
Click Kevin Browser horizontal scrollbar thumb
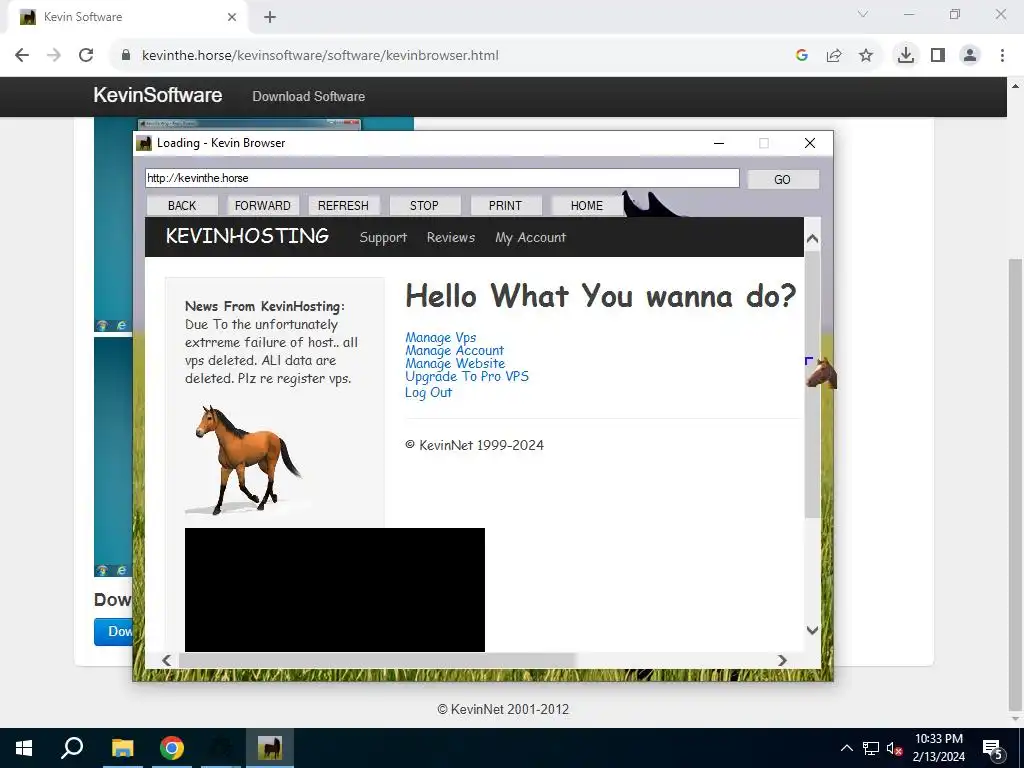377,660
